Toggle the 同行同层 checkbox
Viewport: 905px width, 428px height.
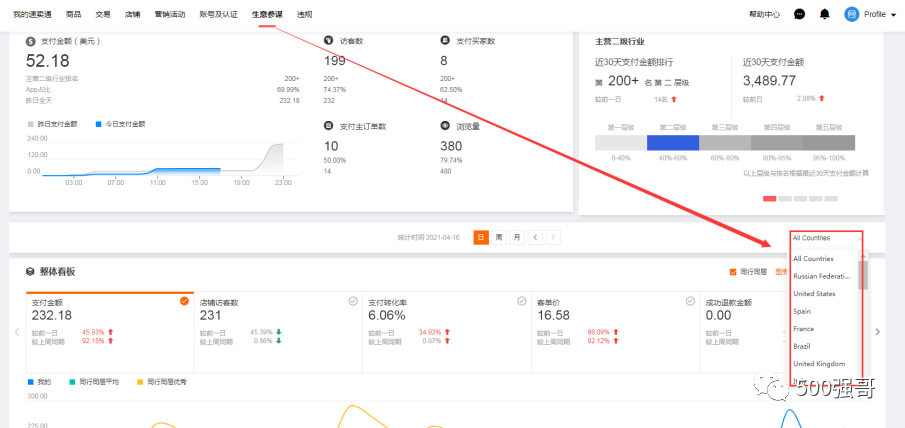click(733, 272)
